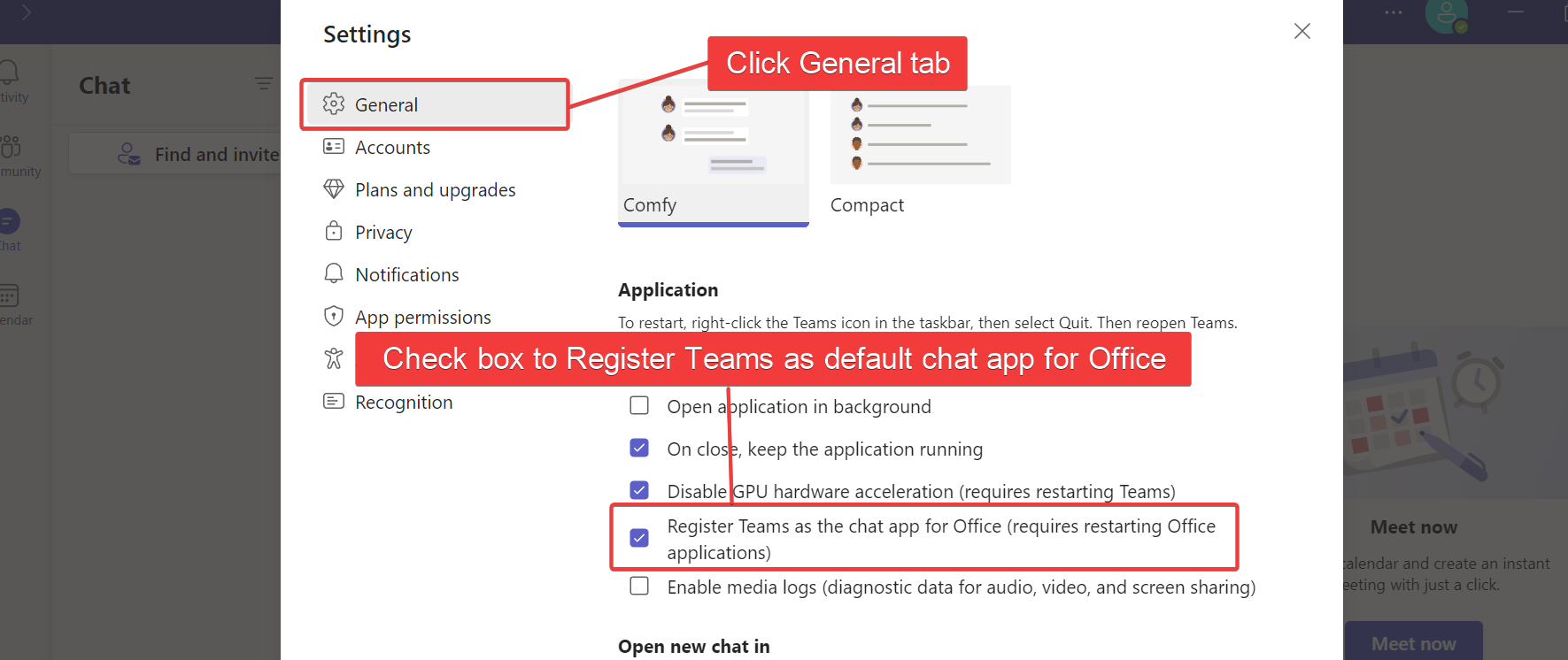The width and height of the screenshot is (1568, 660).
Task: Uncheck On close, keep the application running
Action: [639, 448]
